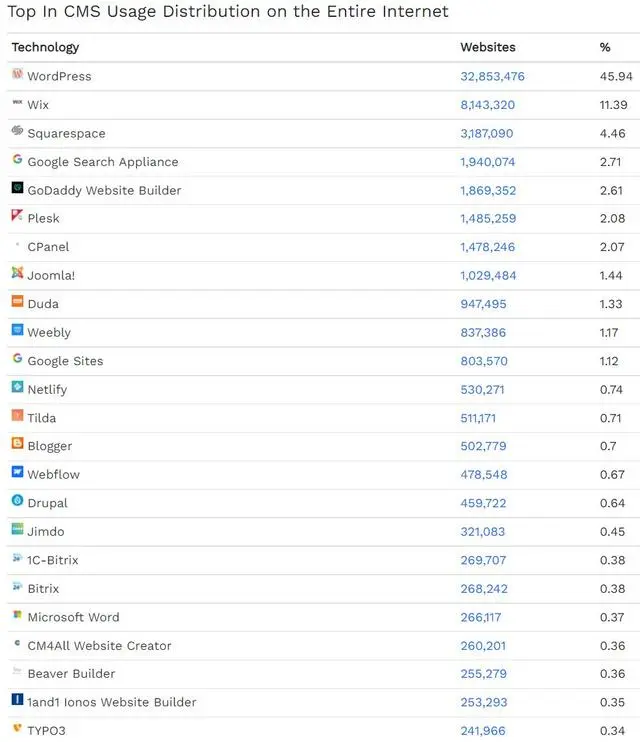Click the Websites column header
640x742 pixels.
[488, 47]
